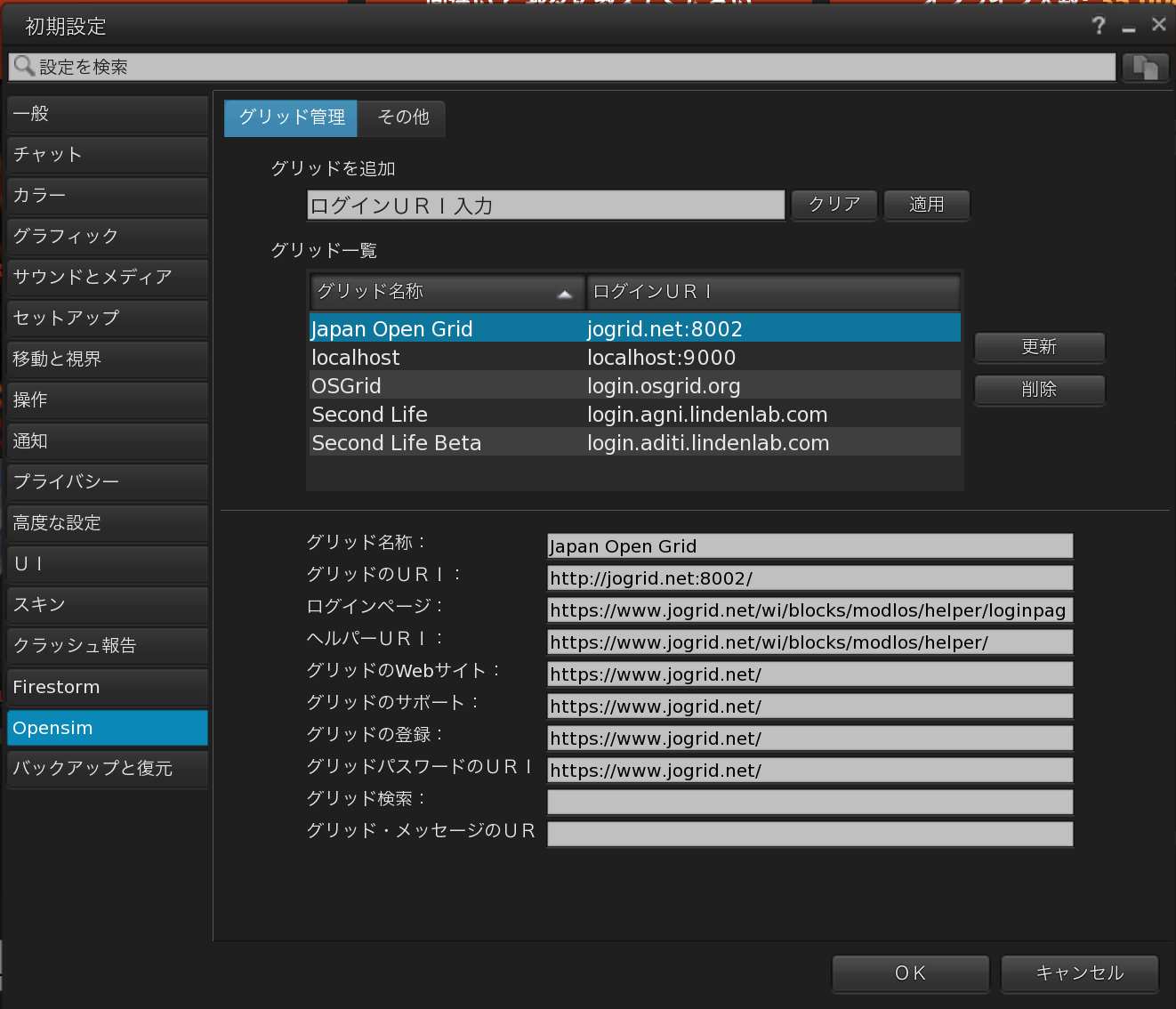Click the ログインページ field
1176x1009 pixels.
pyautogui.click(x=810, y=610)
